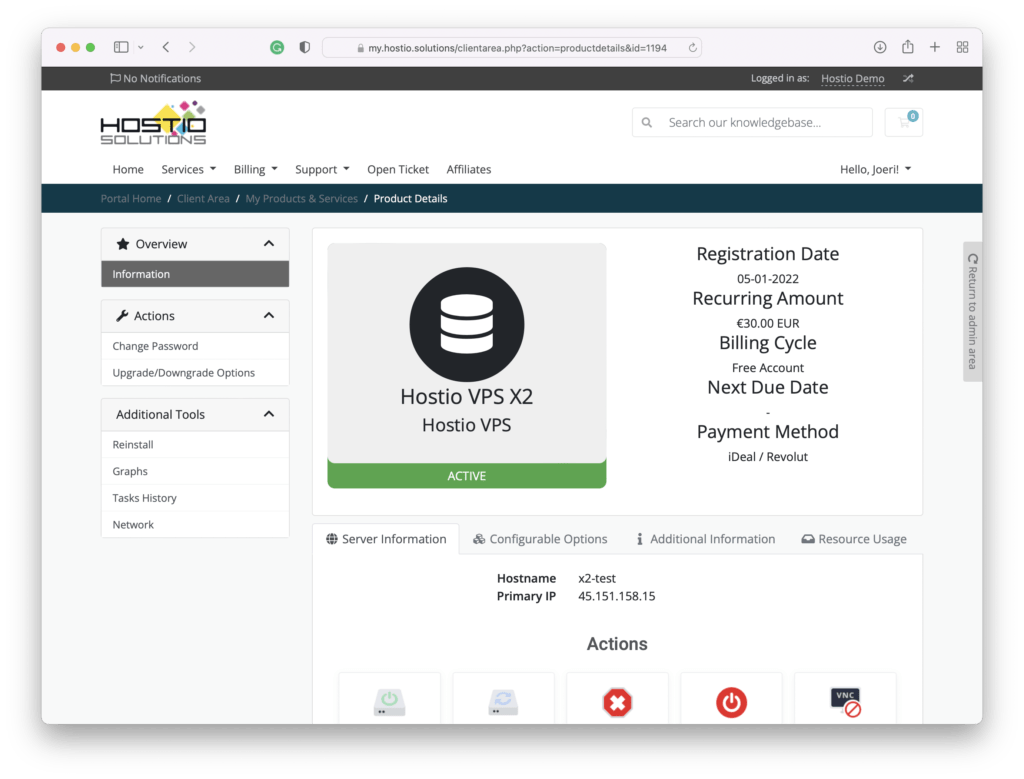Click the green ACTIVE status bar
Screen dimensions: 1024x779
(466, 475)
